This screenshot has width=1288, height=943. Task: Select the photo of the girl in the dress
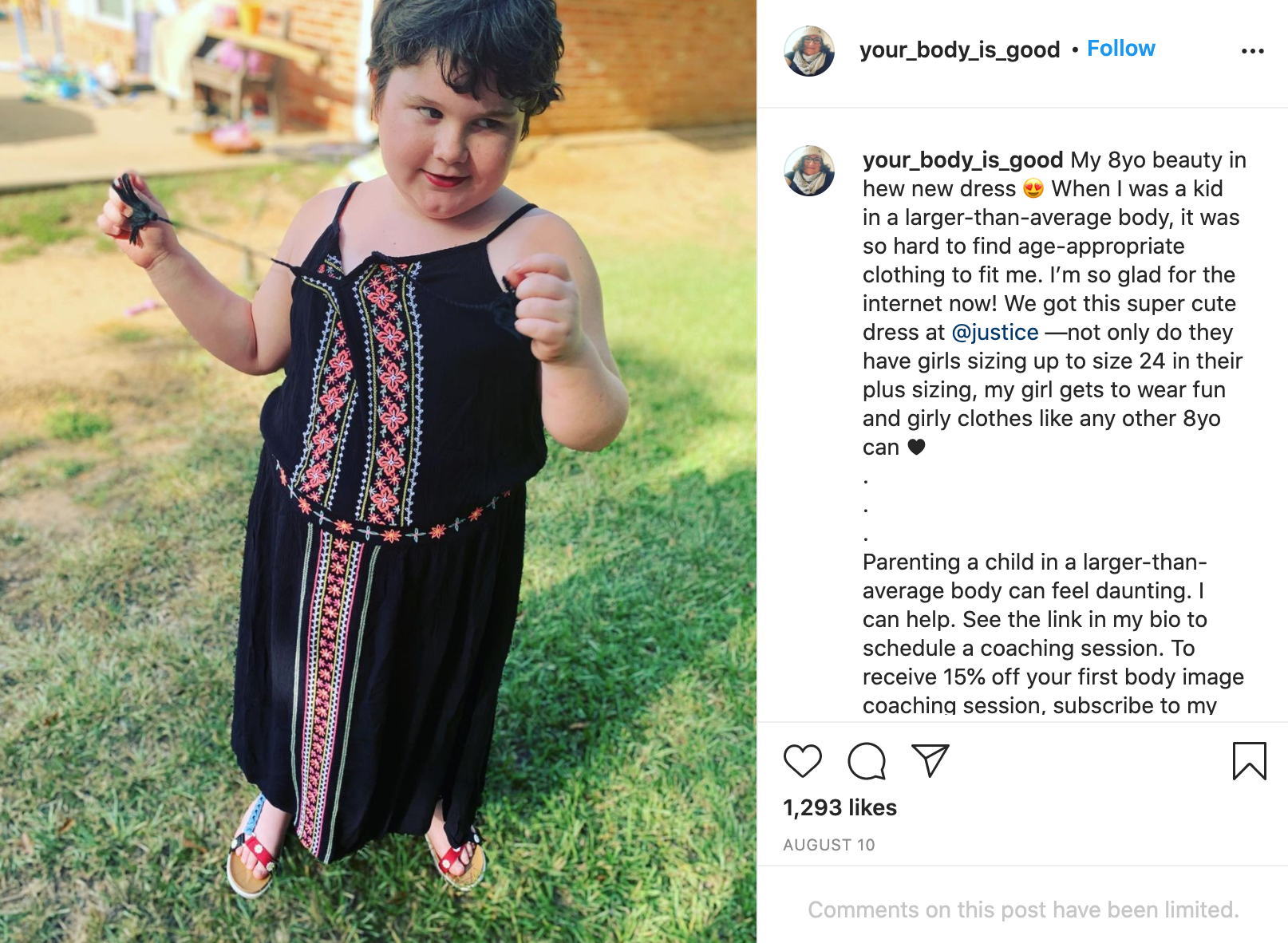pyautogui.click(x=378, y=471)
